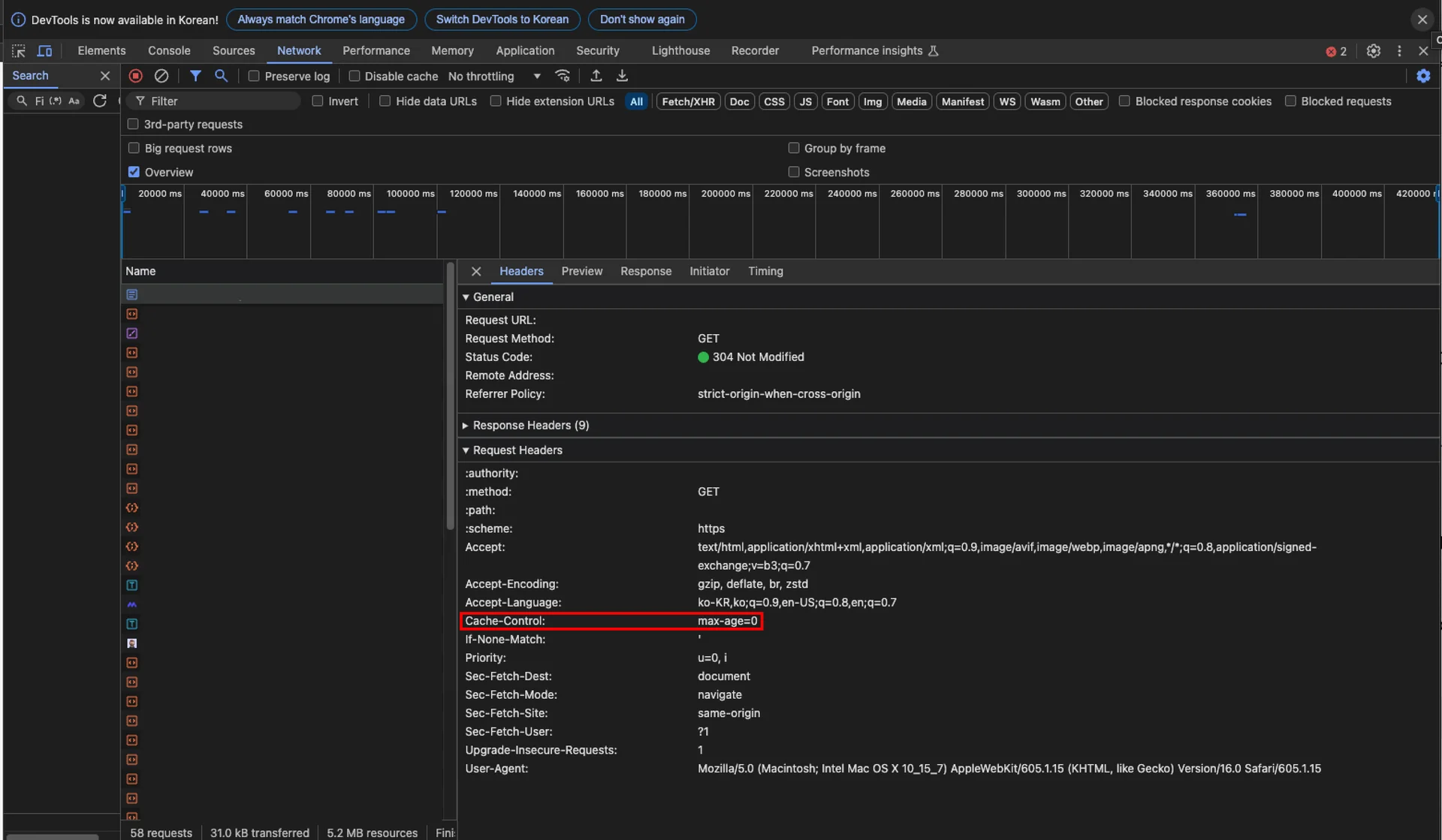Viewport: 1442px width, 840px height.
Task: Open network conditions wifi icon
Action: click(x=563, y=76)
